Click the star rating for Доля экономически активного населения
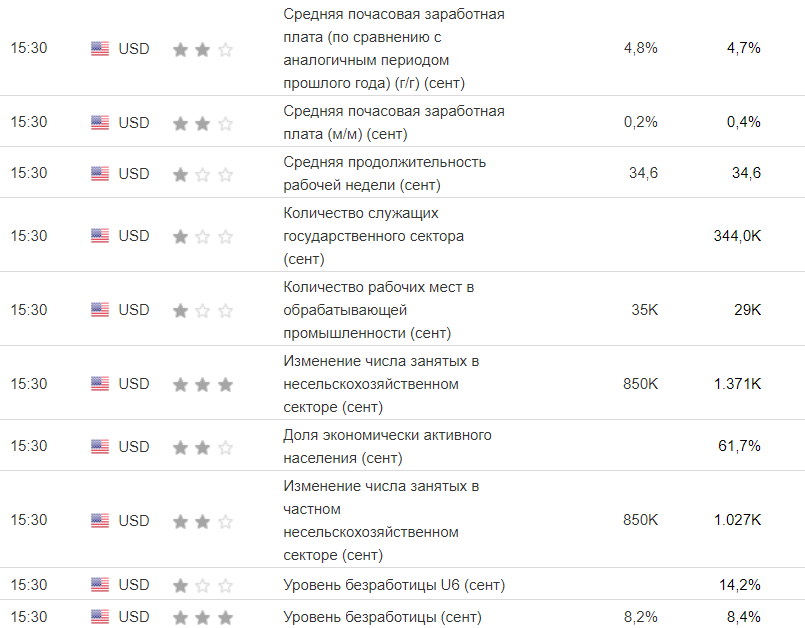Screen dimensions: 805x628 [203, 446]
